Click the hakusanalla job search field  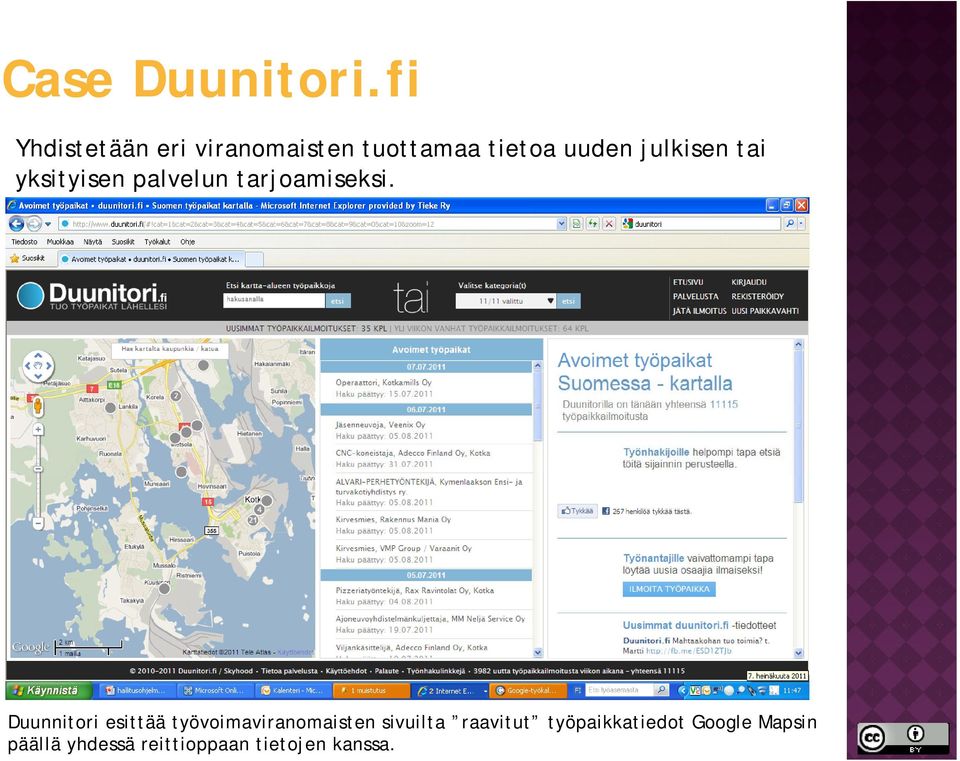point(274,300)
